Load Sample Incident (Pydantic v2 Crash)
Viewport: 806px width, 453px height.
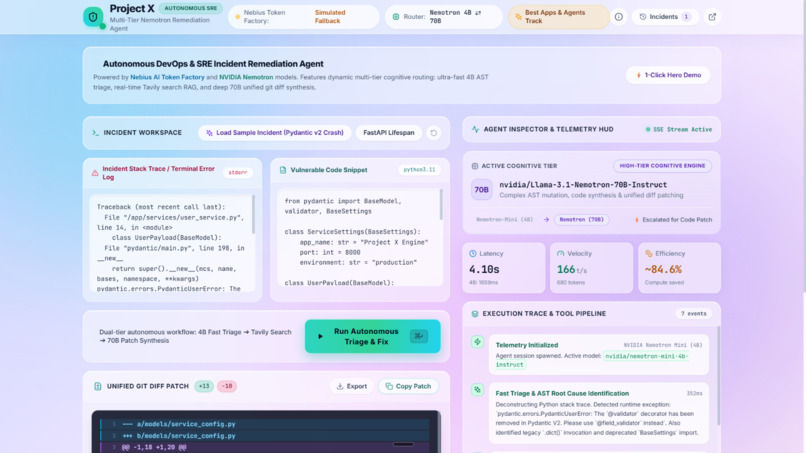pyautogui.click(x=274, y=133)
